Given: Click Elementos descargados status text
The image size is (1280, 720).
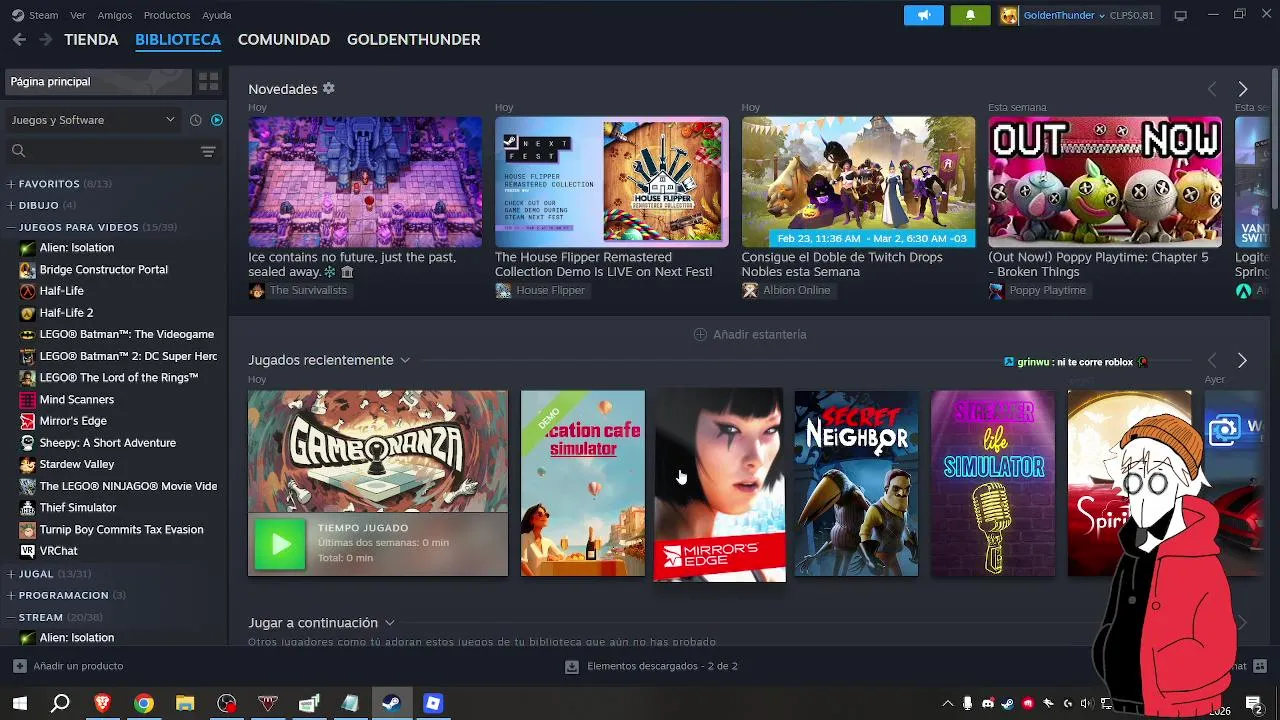Looking at the screenshot, I should tap(662, 666).
